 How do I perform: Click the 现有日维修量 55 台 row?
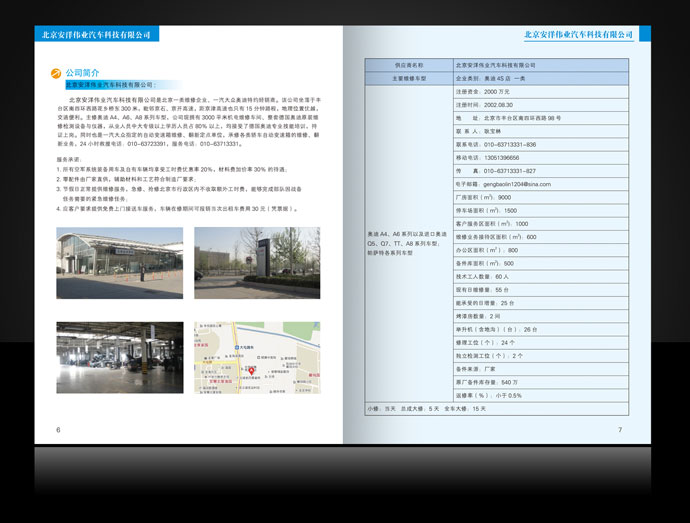[541, 290]
